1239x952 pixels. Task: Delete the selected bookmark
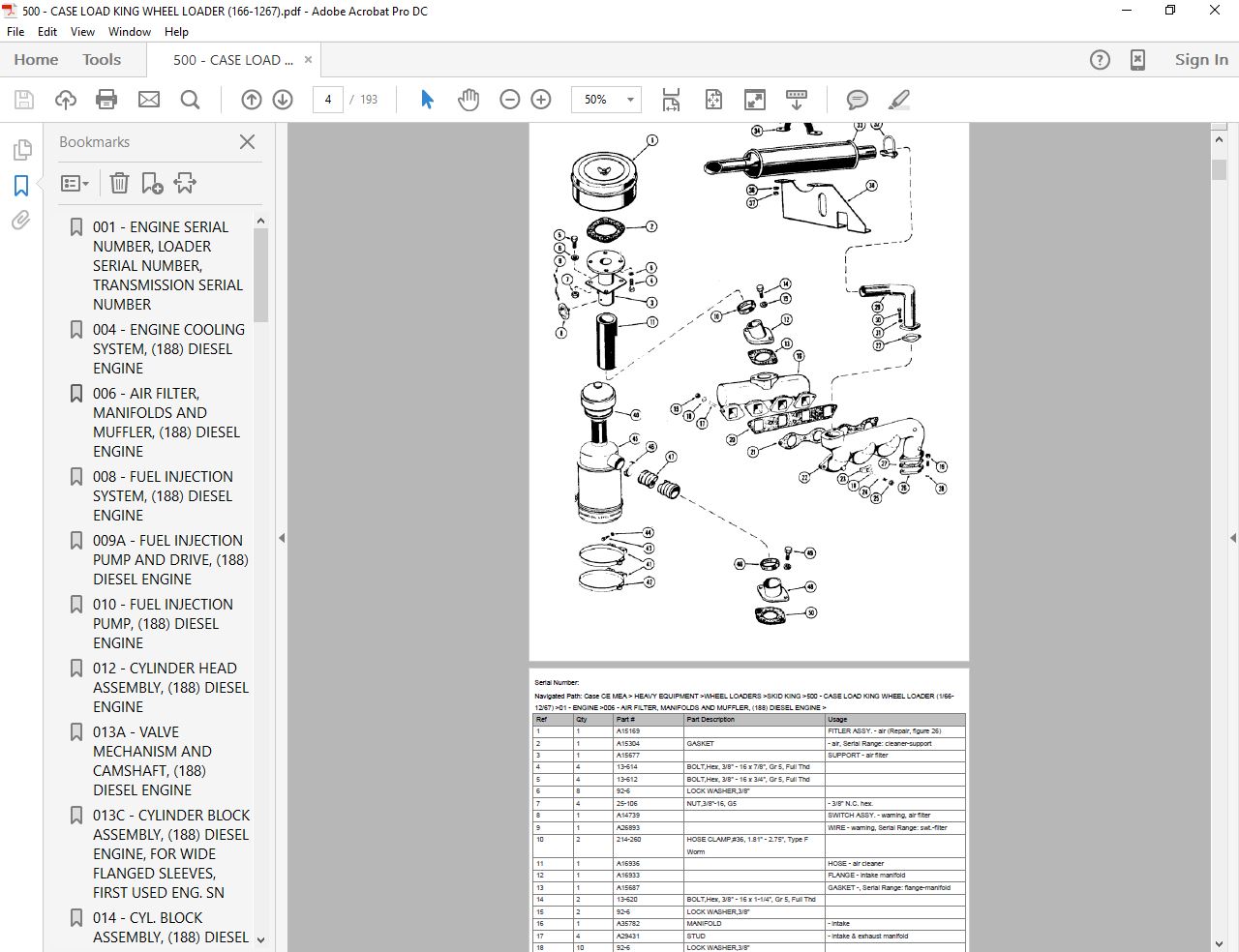[x=118, y=183]
